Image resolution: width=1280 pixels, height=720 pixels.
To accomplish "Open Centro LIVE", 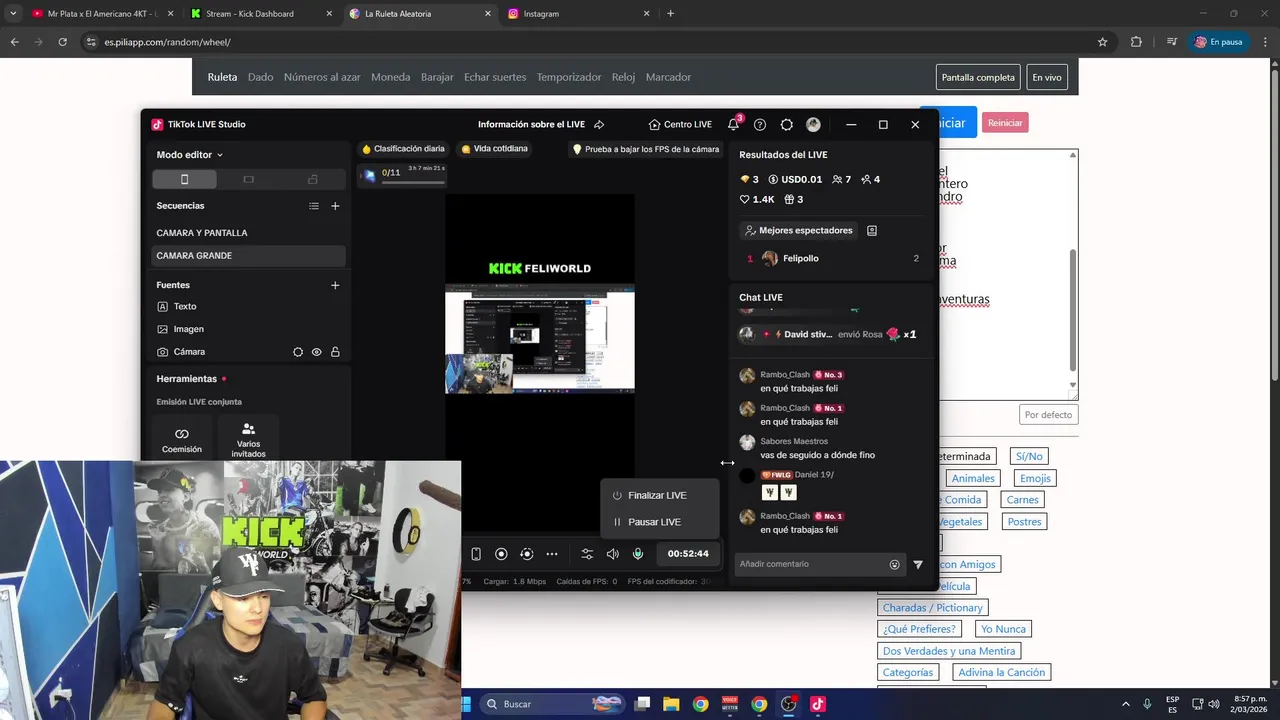I will pyautogui.click(x=680, y=125).
